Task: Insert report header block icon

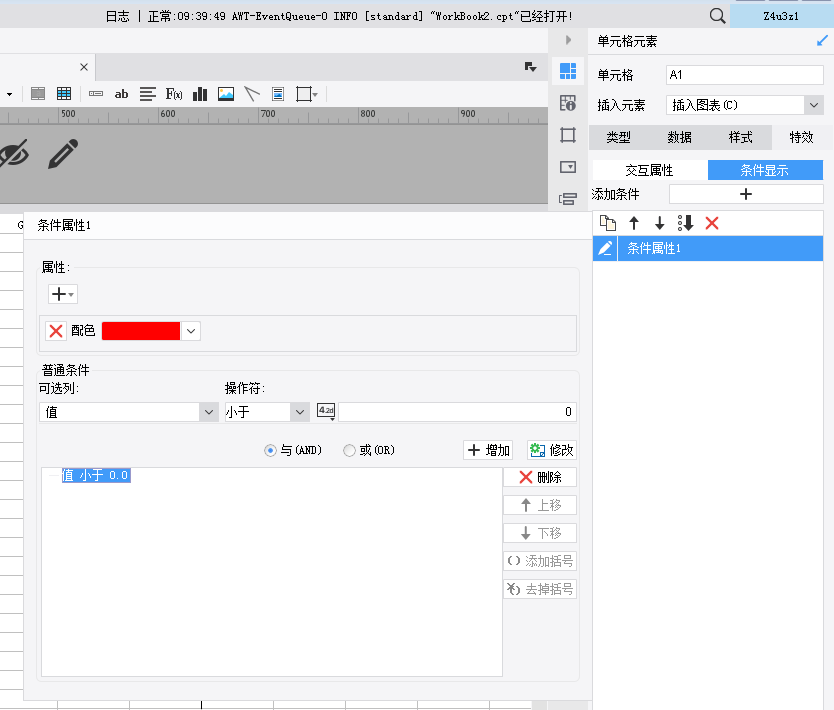Action: (38, 94)
